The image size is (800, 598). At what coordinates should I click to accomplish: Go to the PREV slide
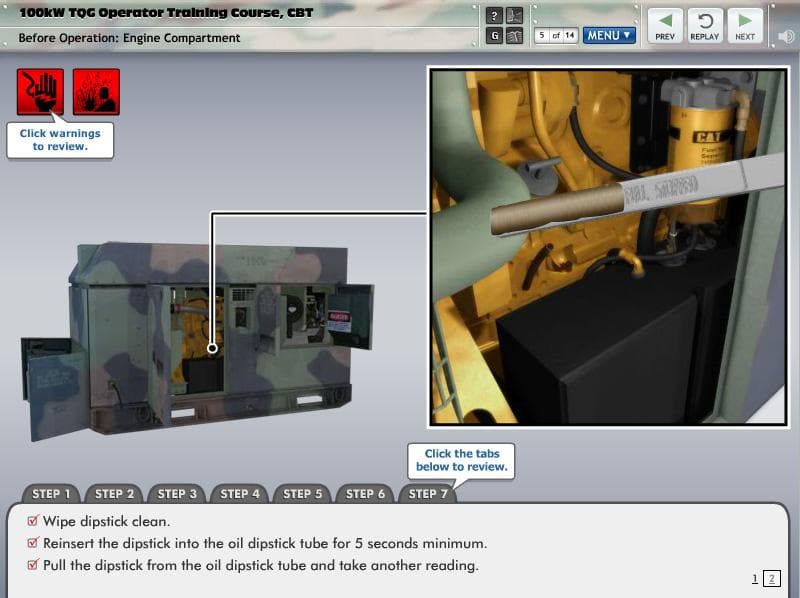coord(665,25)
